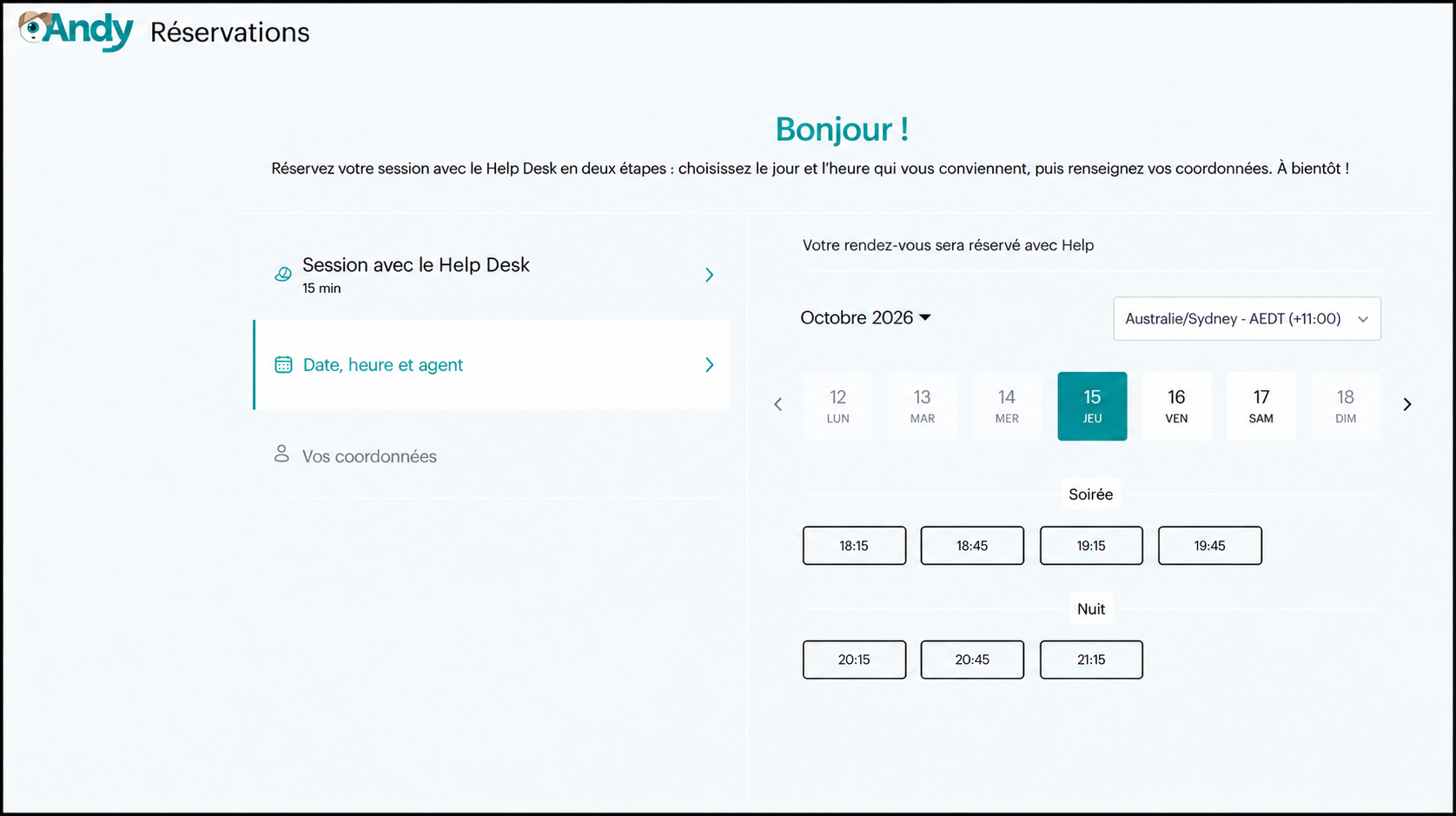The image size is (1456, 816).
Task: Select Friday the 16th
Action: pos(1176,406)
